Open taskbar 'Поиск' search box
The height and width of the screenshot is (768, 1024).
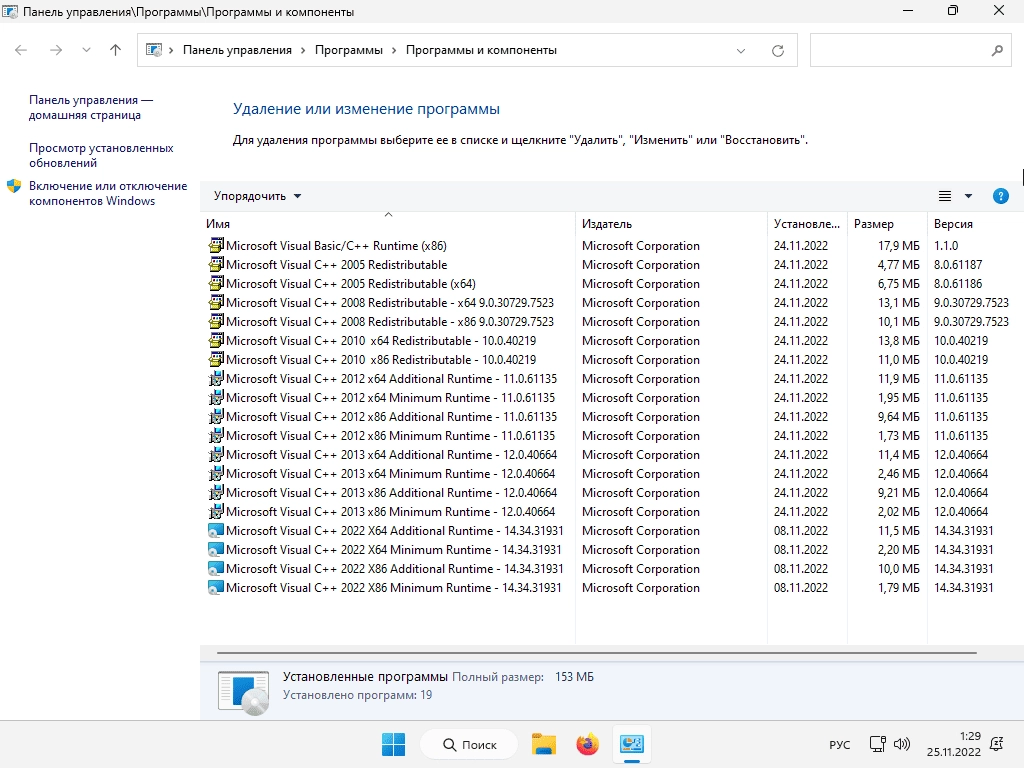pyautogui.click(x=470, y=744)
